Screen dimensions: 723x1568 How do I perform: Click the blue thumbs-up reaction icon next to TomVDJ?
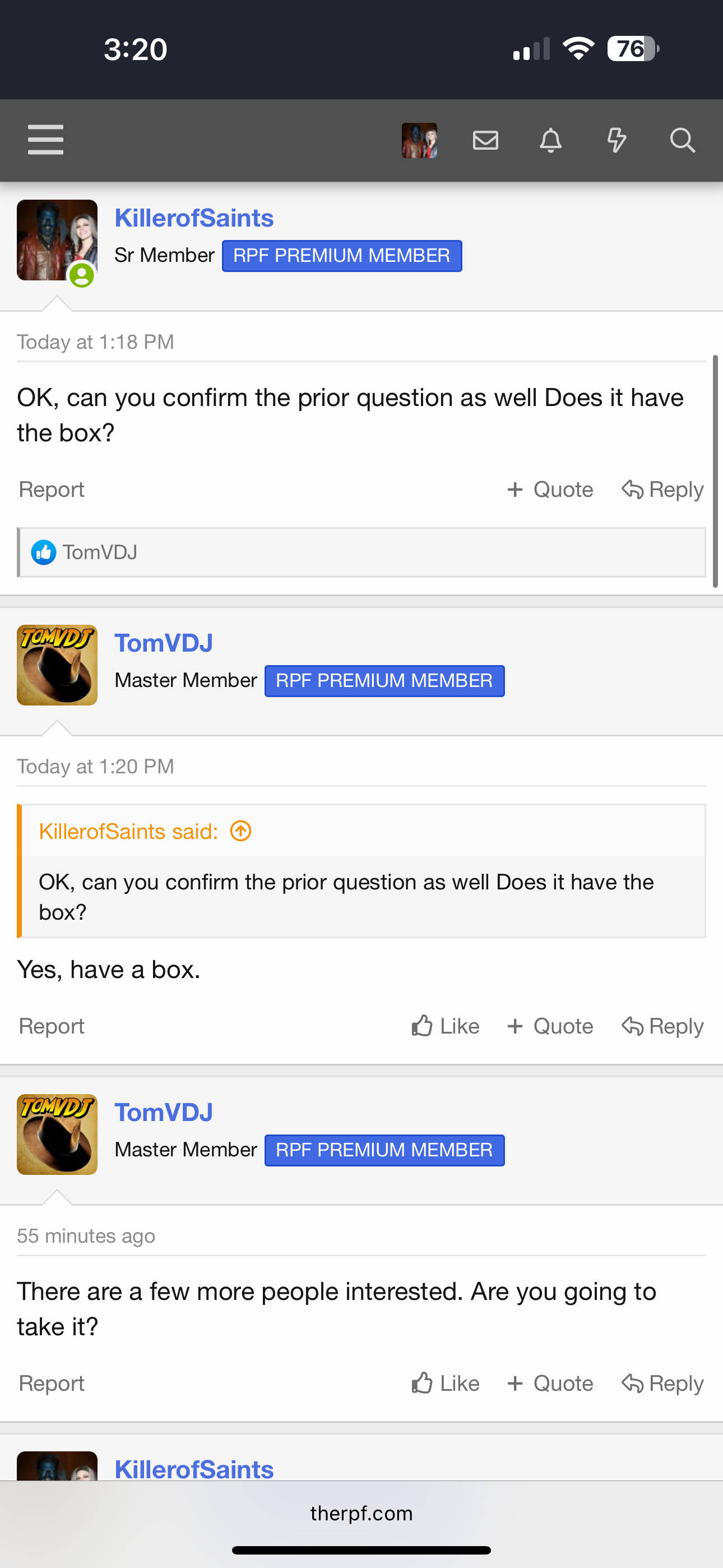coord(44,553)
